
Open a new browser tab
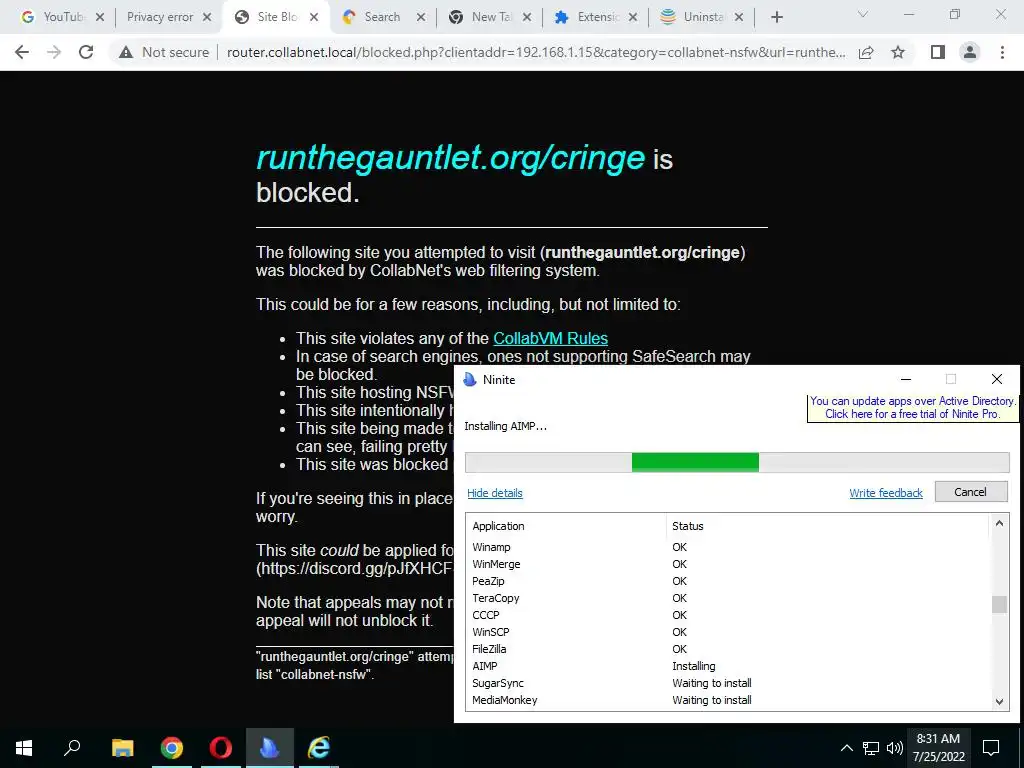click(x=776, y=17)
